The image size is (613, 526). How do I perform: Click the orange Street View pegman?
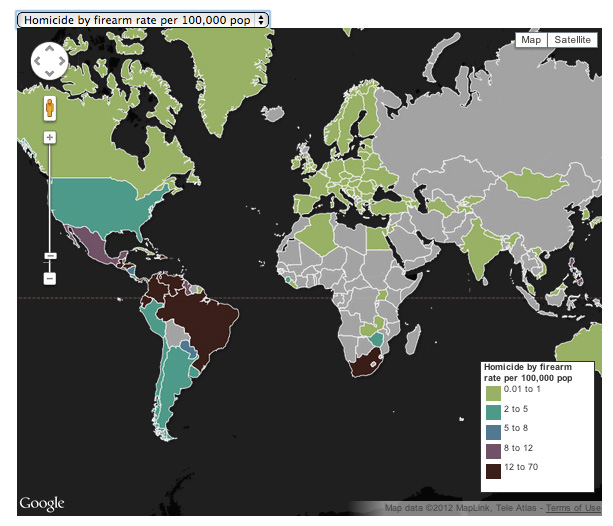click(x=49, y=107)
